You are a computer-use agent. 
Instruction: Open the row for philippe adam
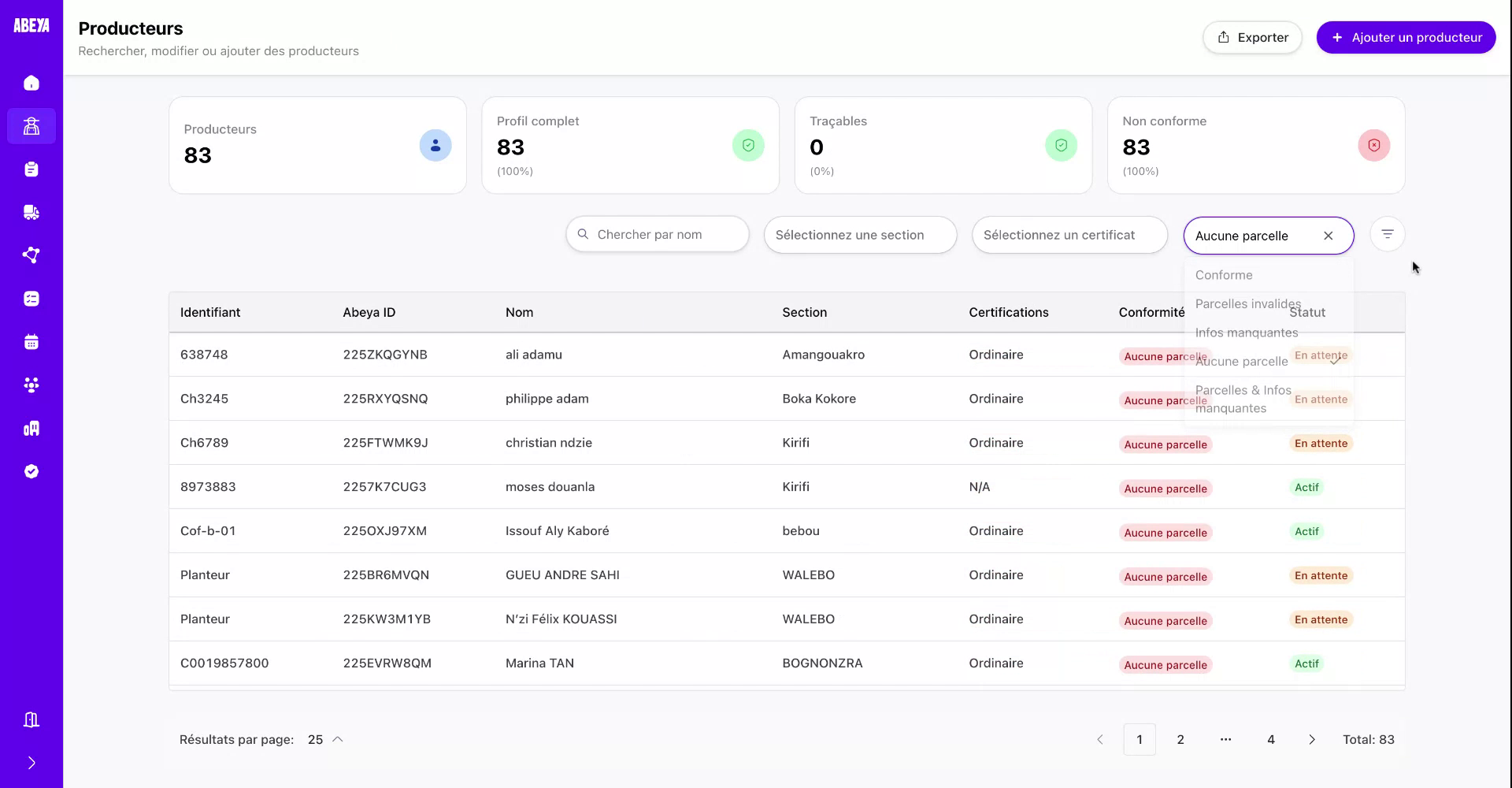[x=787, y=399]
